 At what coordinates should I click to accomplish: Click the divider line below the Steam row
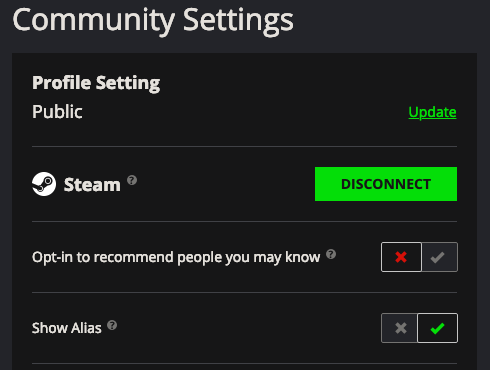(x=244, y=221)
